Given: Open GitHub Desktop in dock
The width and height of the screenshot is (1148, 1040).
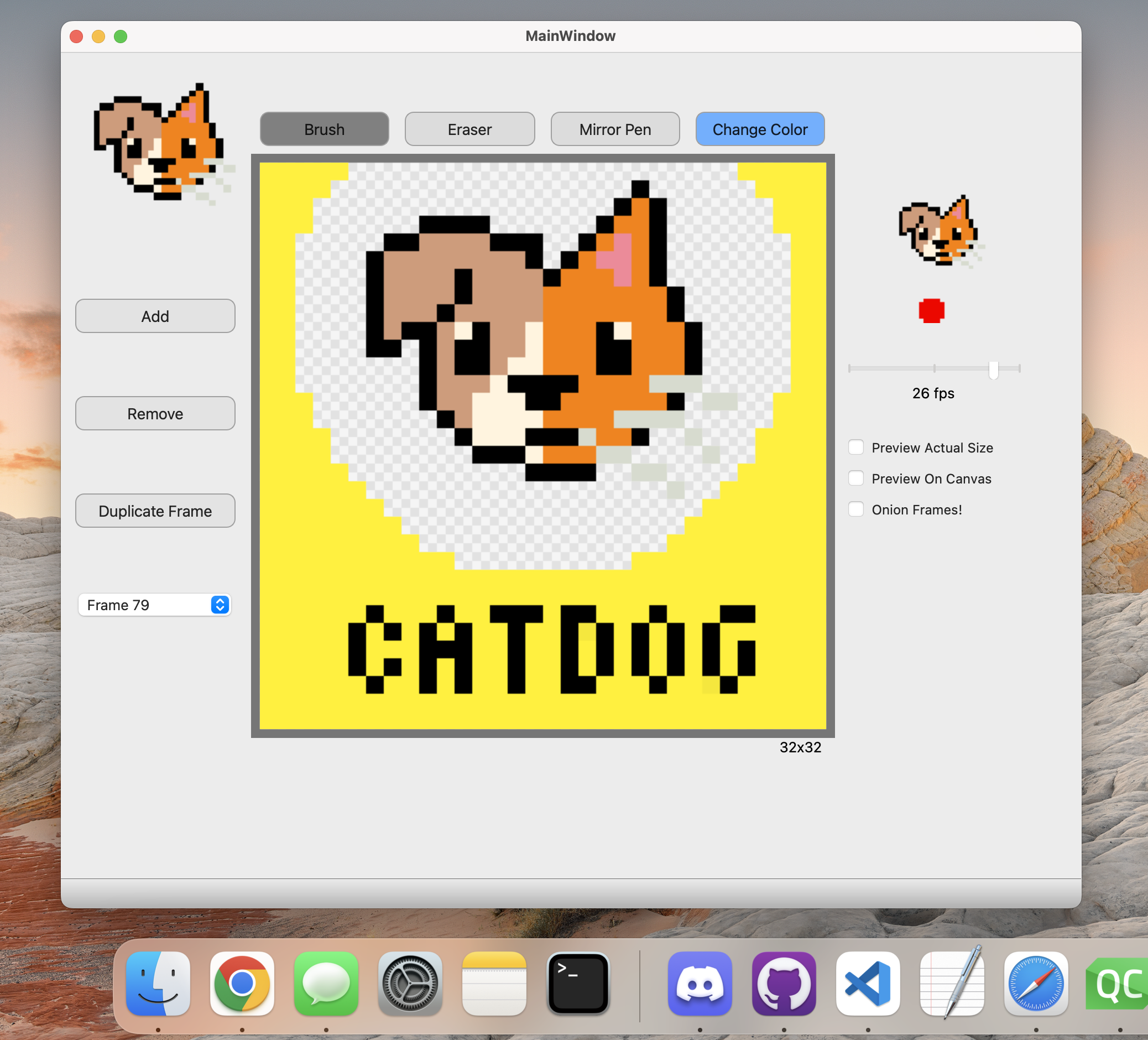Looking at the screenshot, I should click(x=784, y=983).
